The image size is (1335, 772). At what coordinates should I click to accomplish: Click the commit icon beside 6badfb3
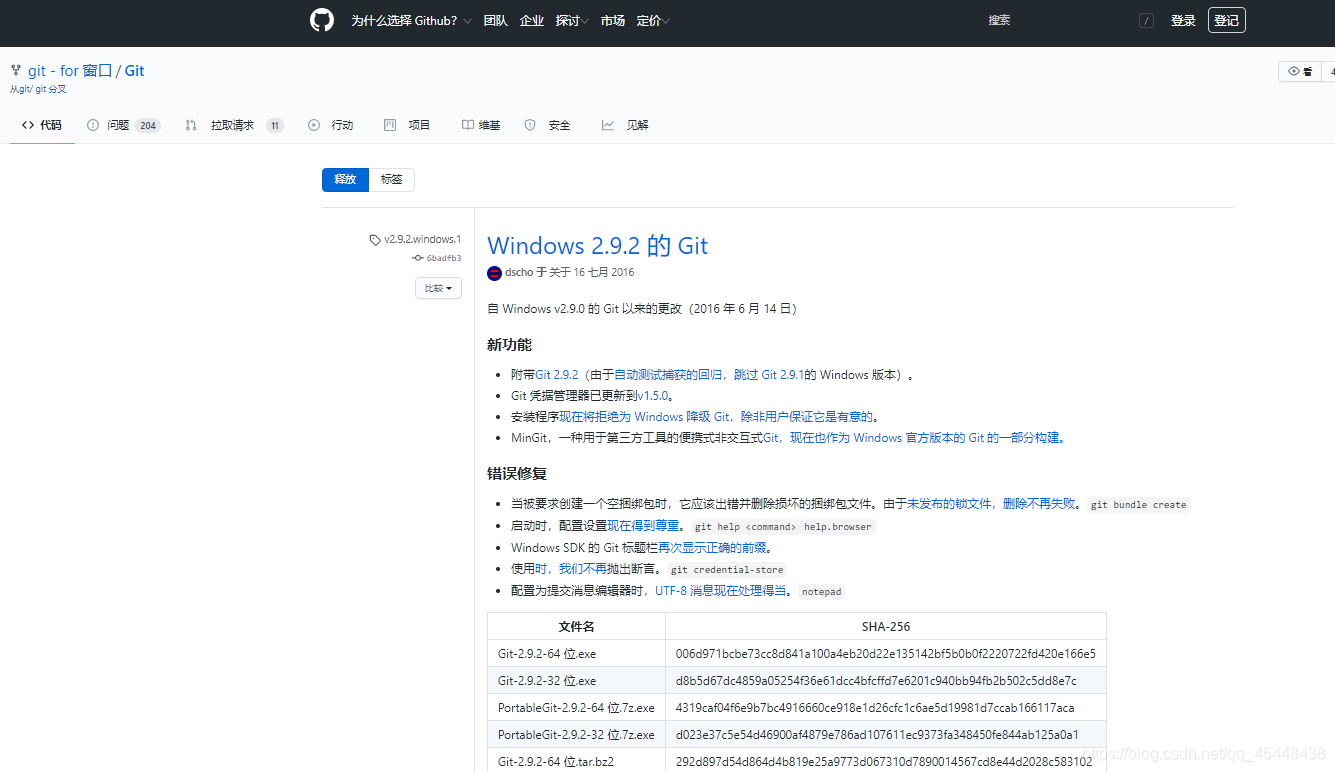point(418,258)
